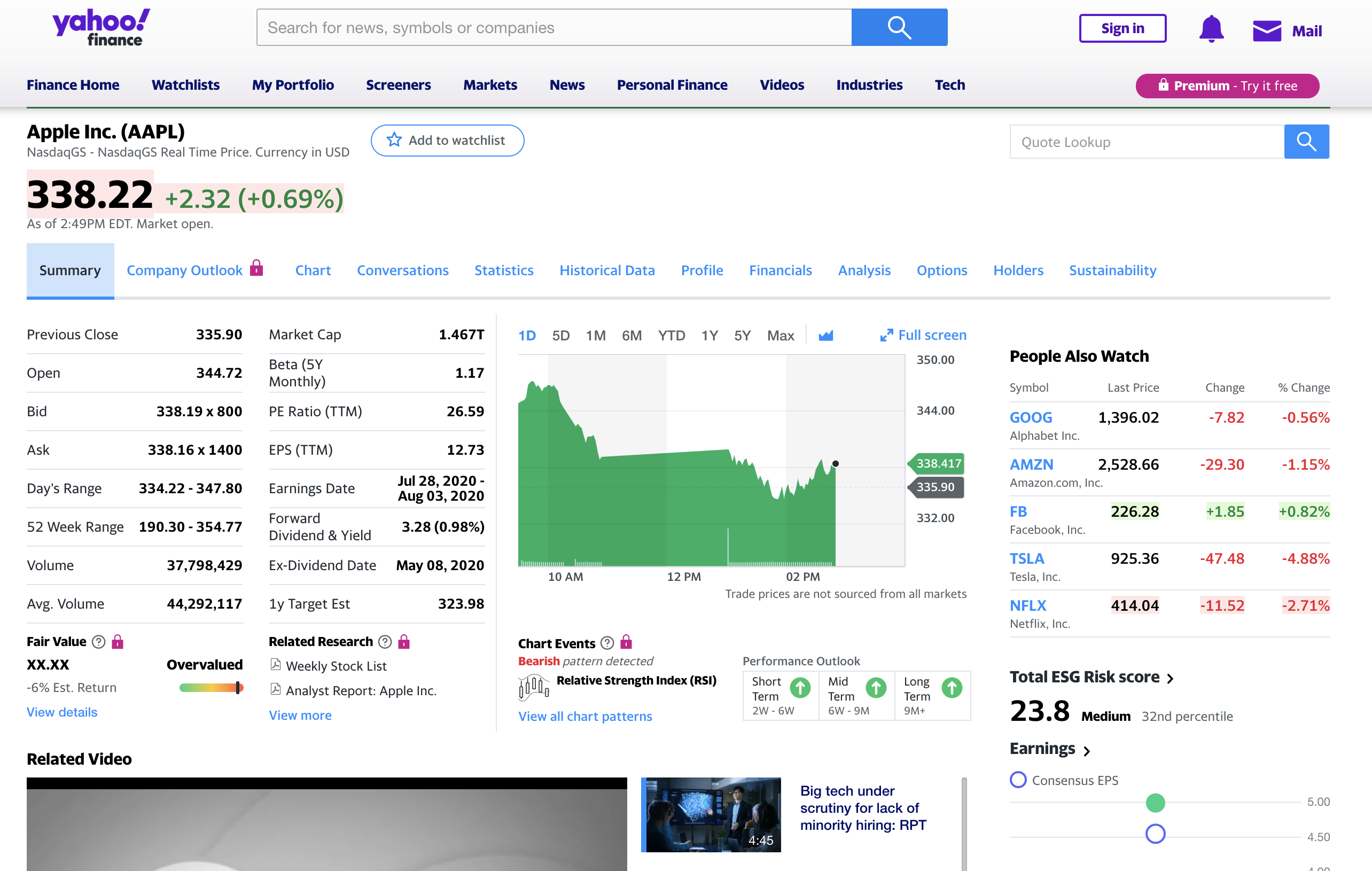The height and width of the screenshot is (871, 1372).
Task: Click Weekly Stock List document icon
Action: pos(275,665)
